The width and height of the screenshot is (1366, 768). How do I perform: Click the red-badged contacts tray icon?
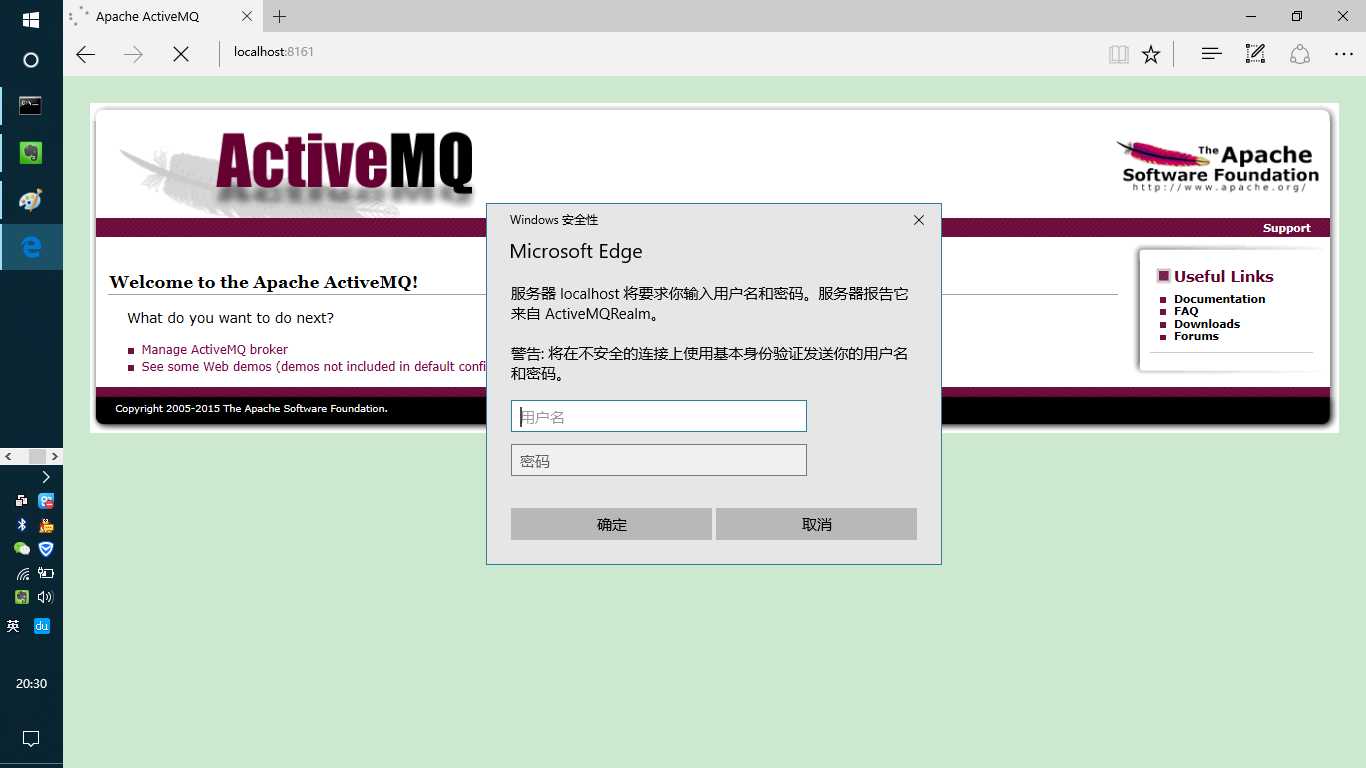(46, 501)
